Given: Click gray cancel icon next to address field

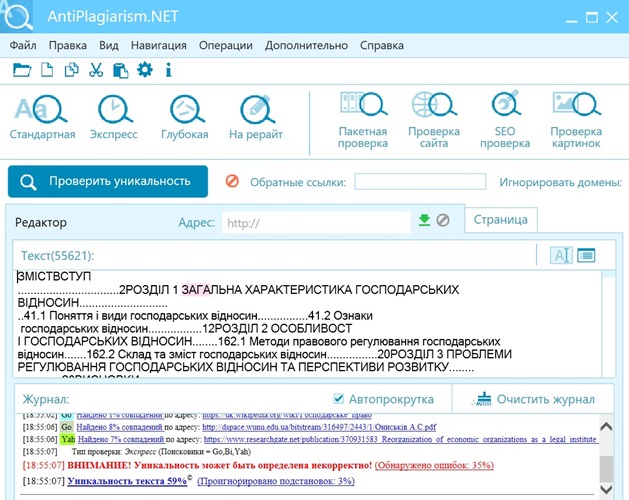Looking at the screenshot, I should point(442,220).
